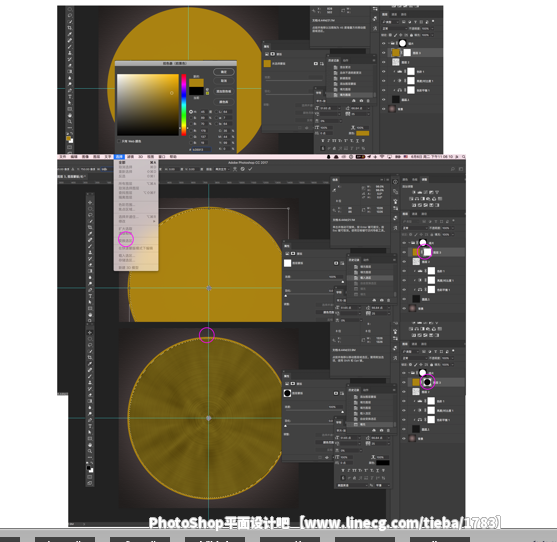Open blend mode dropdown in top Layers panel
The height and width of the screenshot is (542, 557).
click(x=394, y=28)
